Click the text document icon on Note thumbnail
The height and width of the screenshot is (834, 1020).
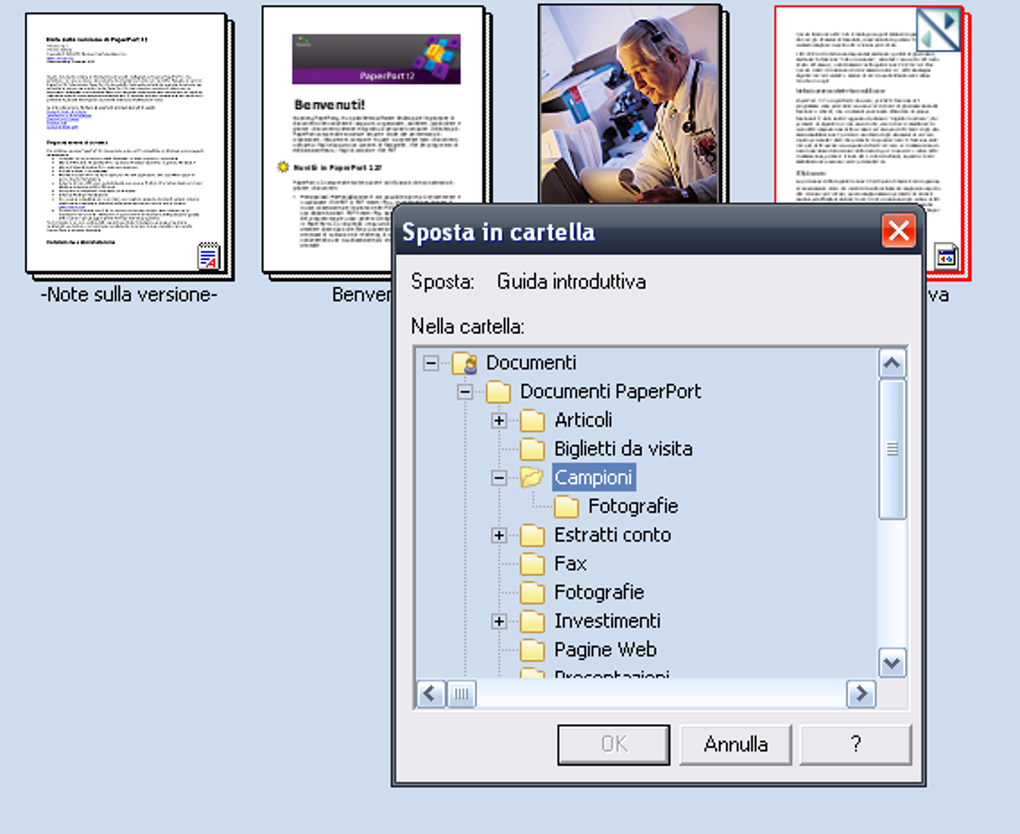coord(209,256)
